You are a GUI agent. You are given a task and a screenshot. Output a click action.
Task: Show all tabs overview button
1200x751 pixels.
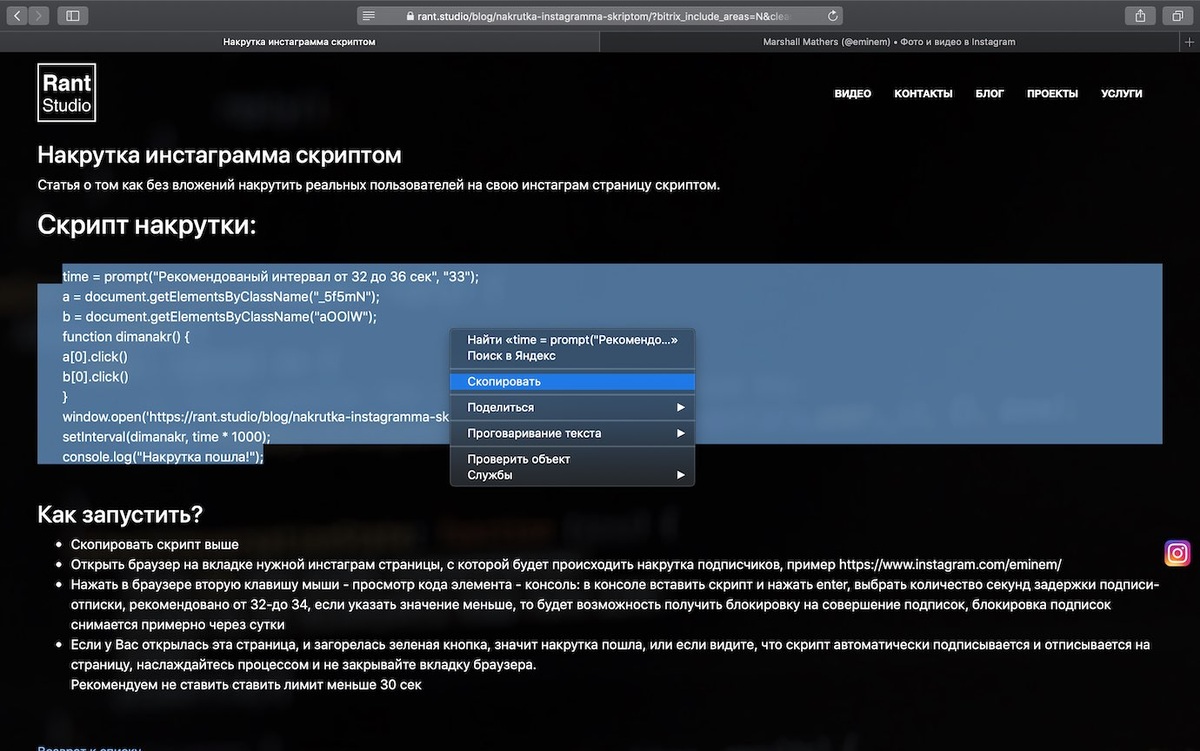1178,16
